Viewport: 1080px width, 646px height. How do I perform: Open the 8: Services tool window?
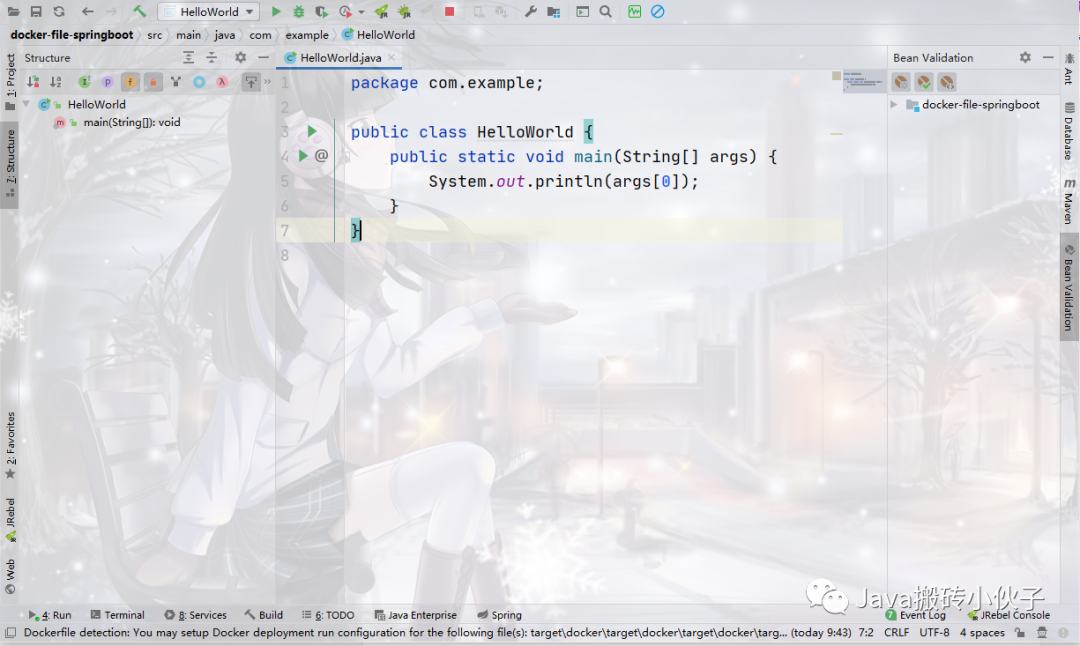195,615
